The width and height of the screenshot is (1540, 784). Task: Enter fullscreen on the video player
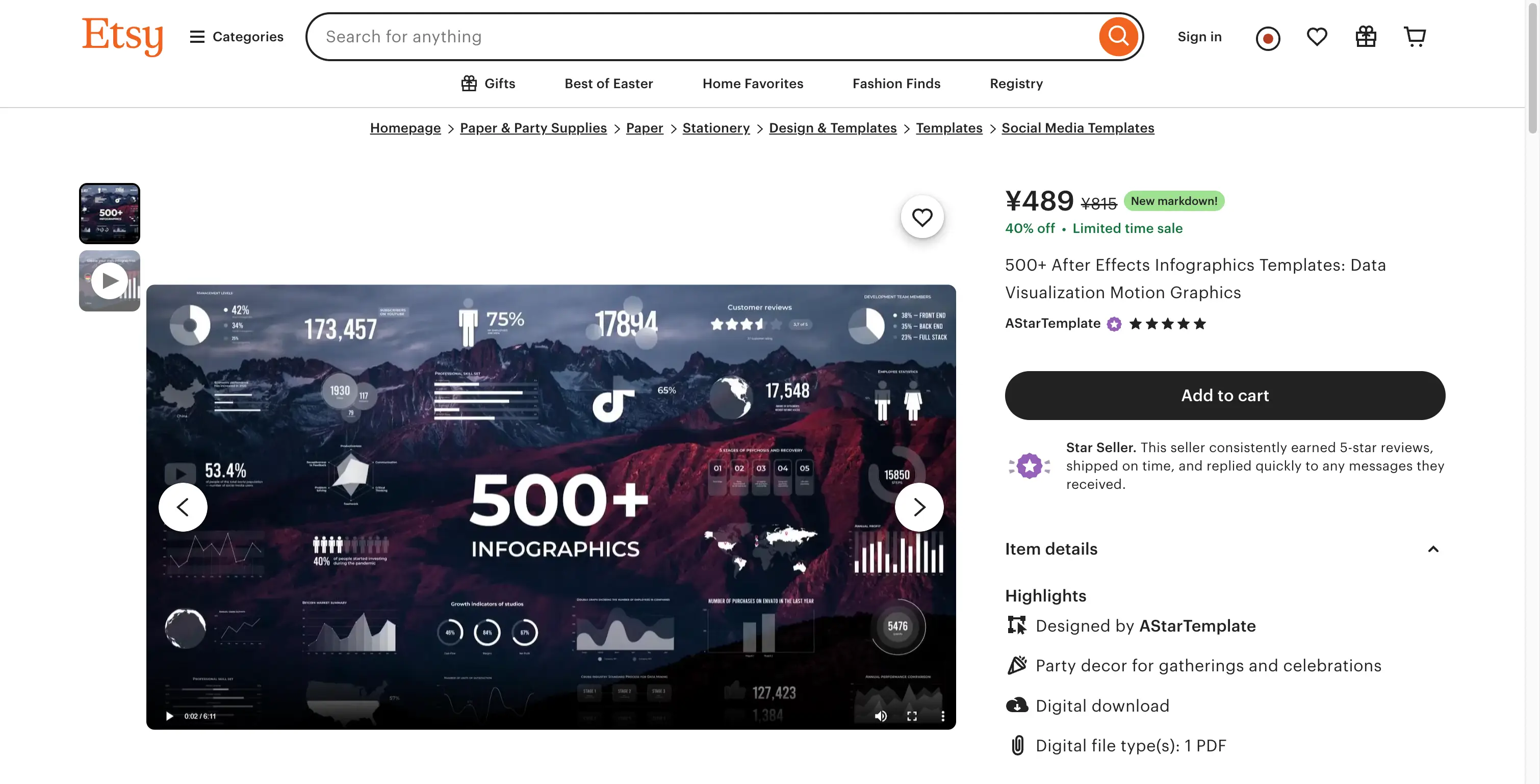(912, 716)
